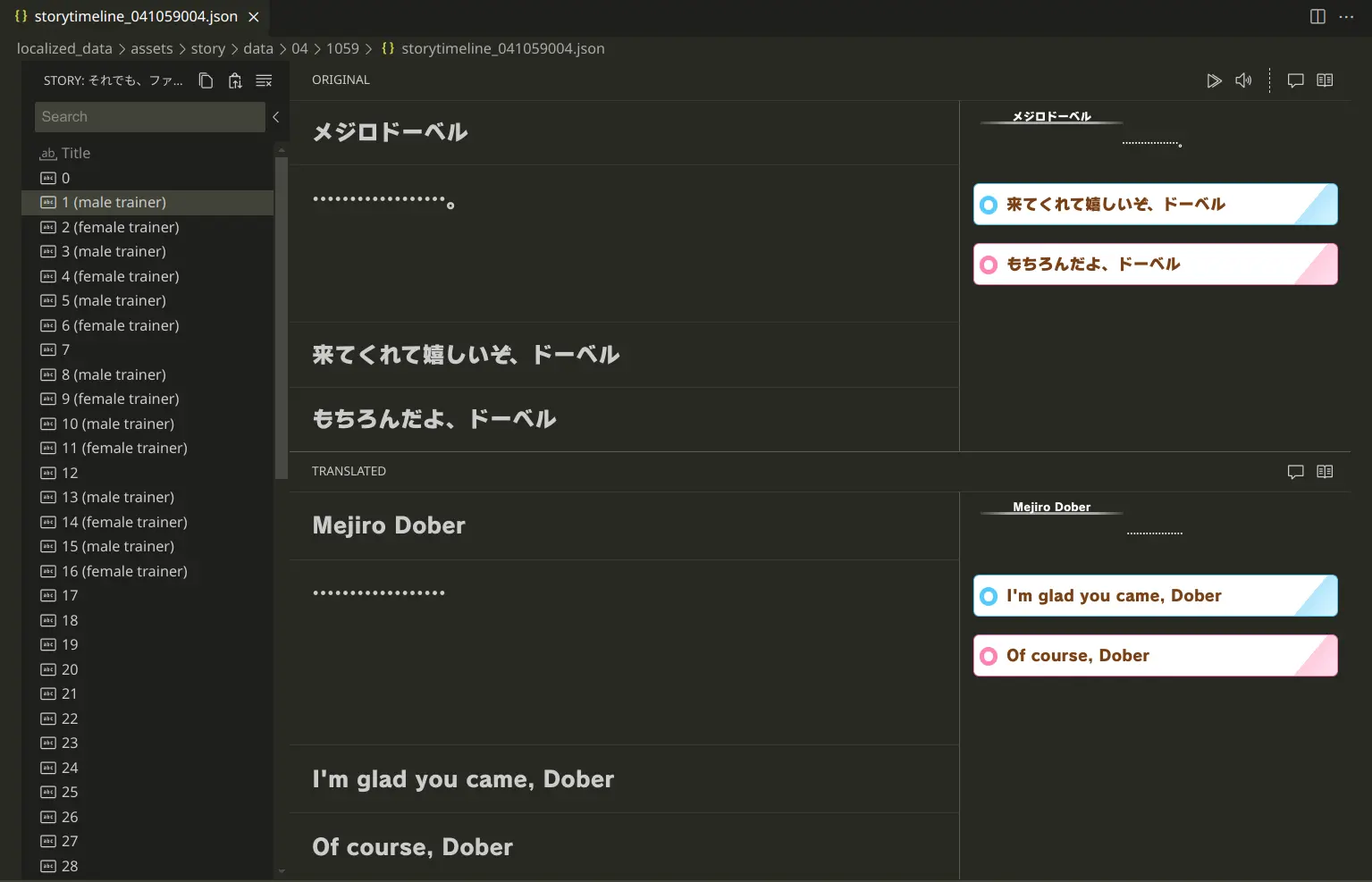Select the pink choice 'Of course, Dober'
Image resolution: width=1372 pixels, height=882 pixels.
point(1154,655)
